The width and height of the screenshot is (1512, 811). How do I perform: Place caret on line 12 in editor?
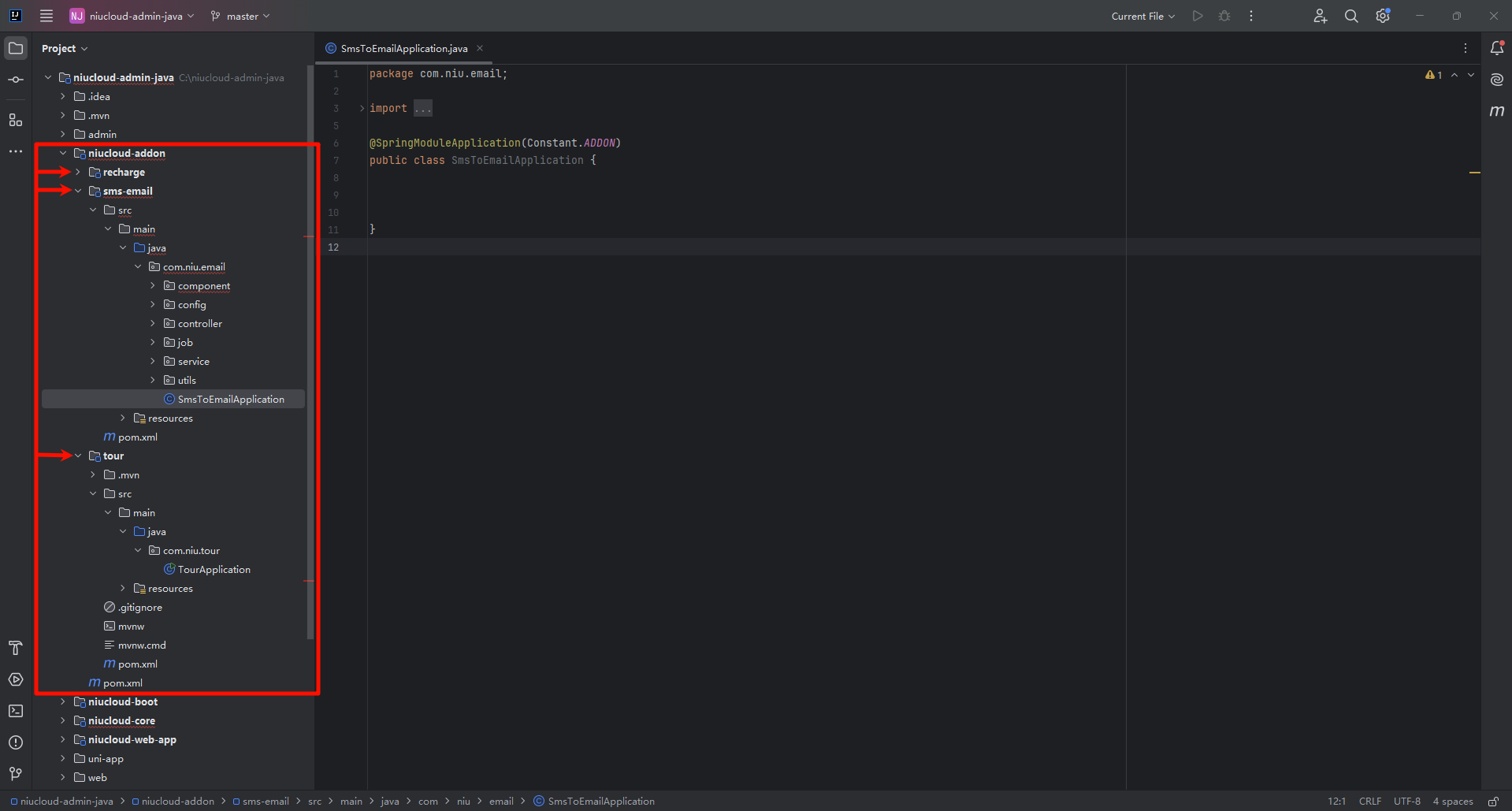click(923, 247)
